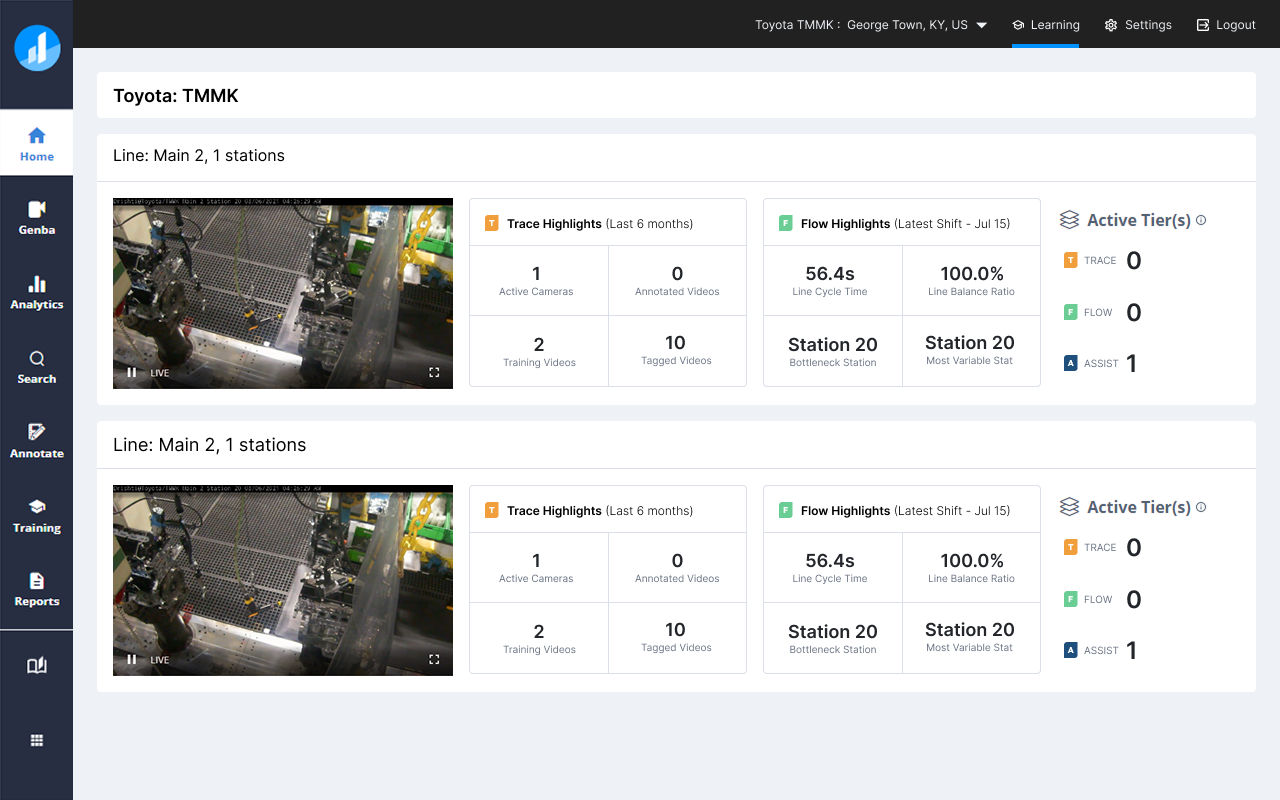
Task: Click Most Variable Stat value in lower card
Action: pyautogui.click(x=970, y=629)
